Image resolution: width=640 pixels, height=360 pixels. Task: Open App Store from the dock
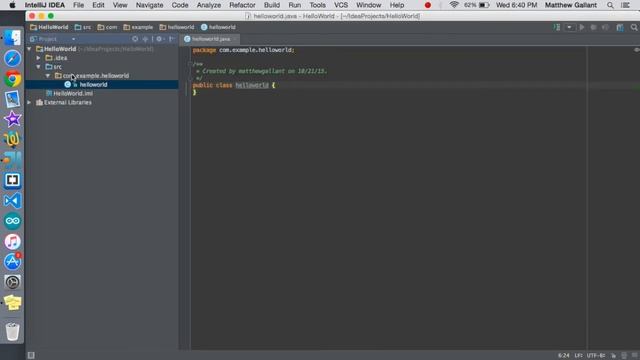[x=12, y=262]
